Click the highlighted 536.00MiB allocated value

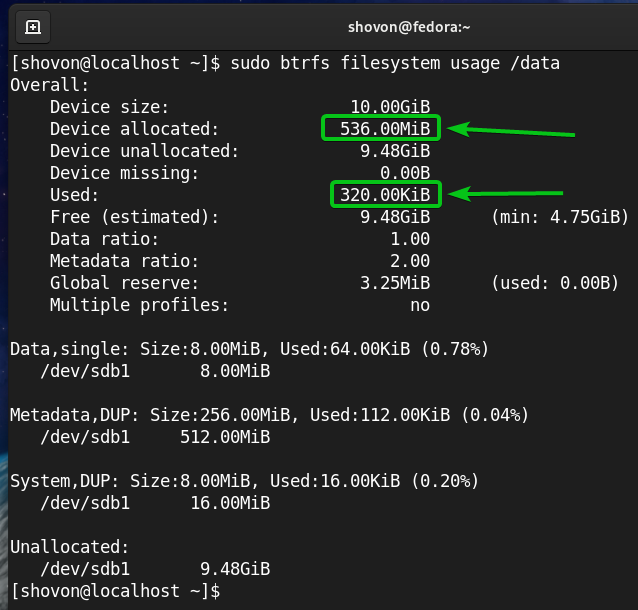pyautogui.click(x=381, y=129)
